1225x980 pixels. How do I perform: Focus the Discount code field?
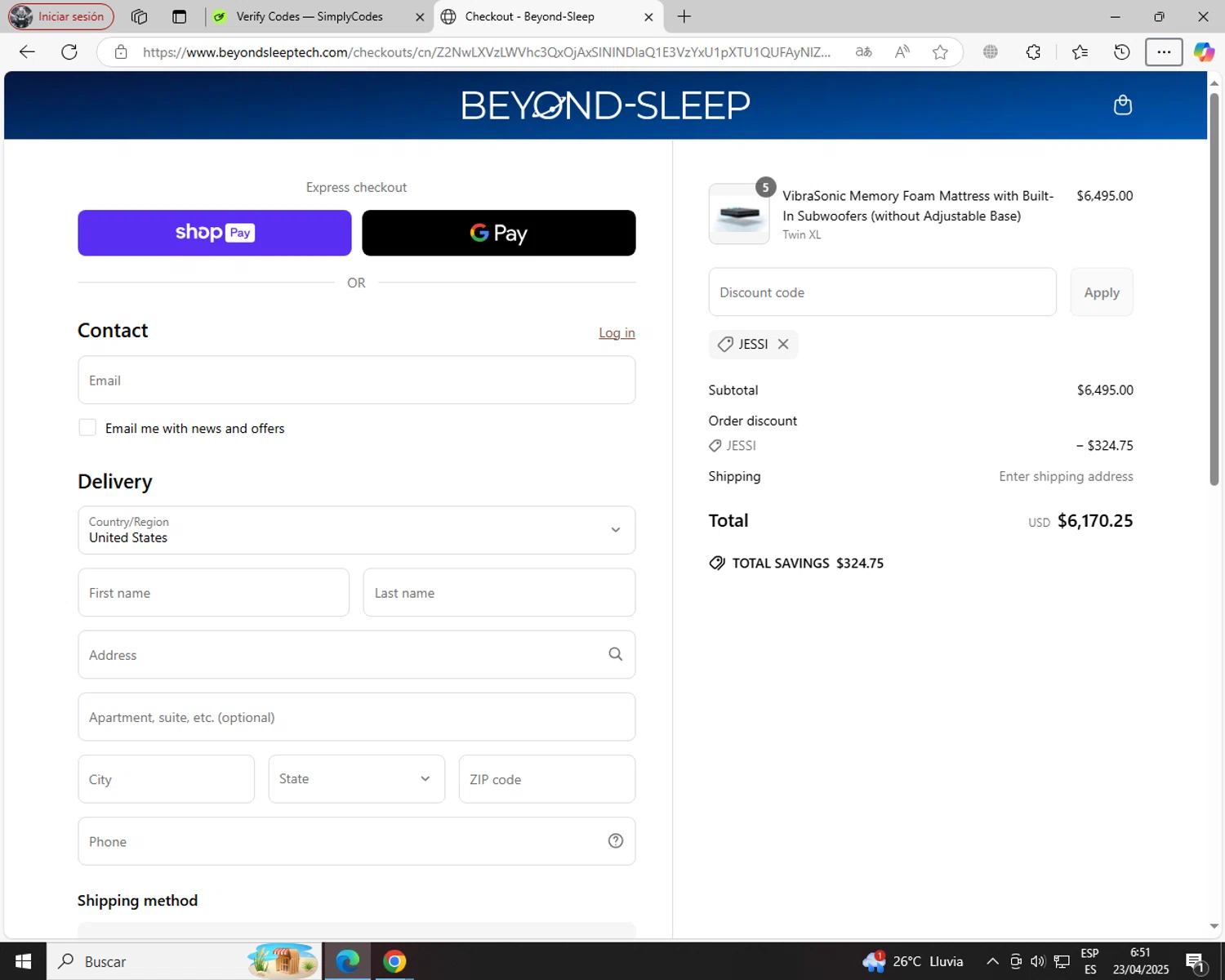click(x=883, y=292)
